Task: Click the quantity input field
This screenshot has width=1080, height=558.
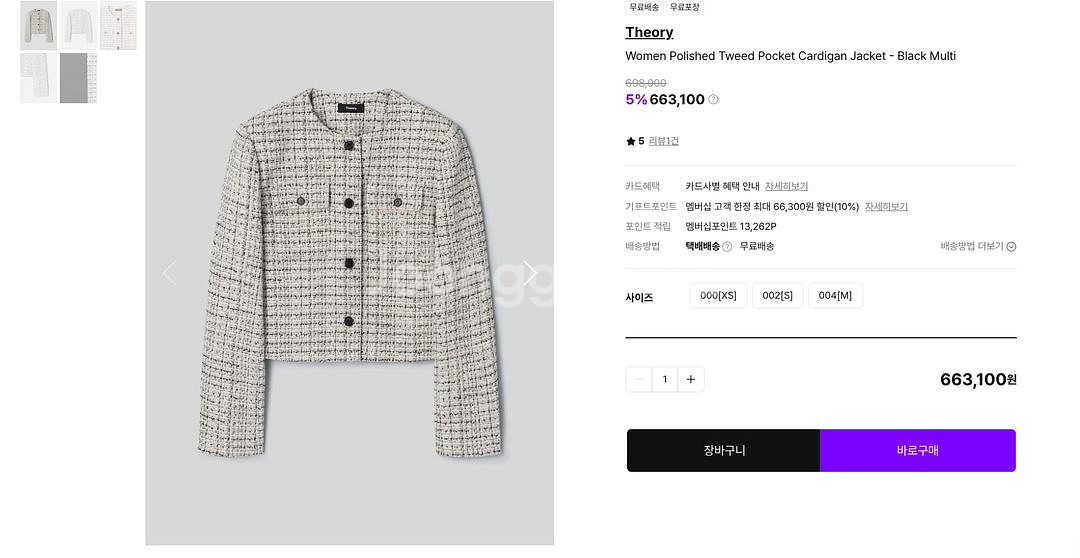Action: [x=665, y=379]
